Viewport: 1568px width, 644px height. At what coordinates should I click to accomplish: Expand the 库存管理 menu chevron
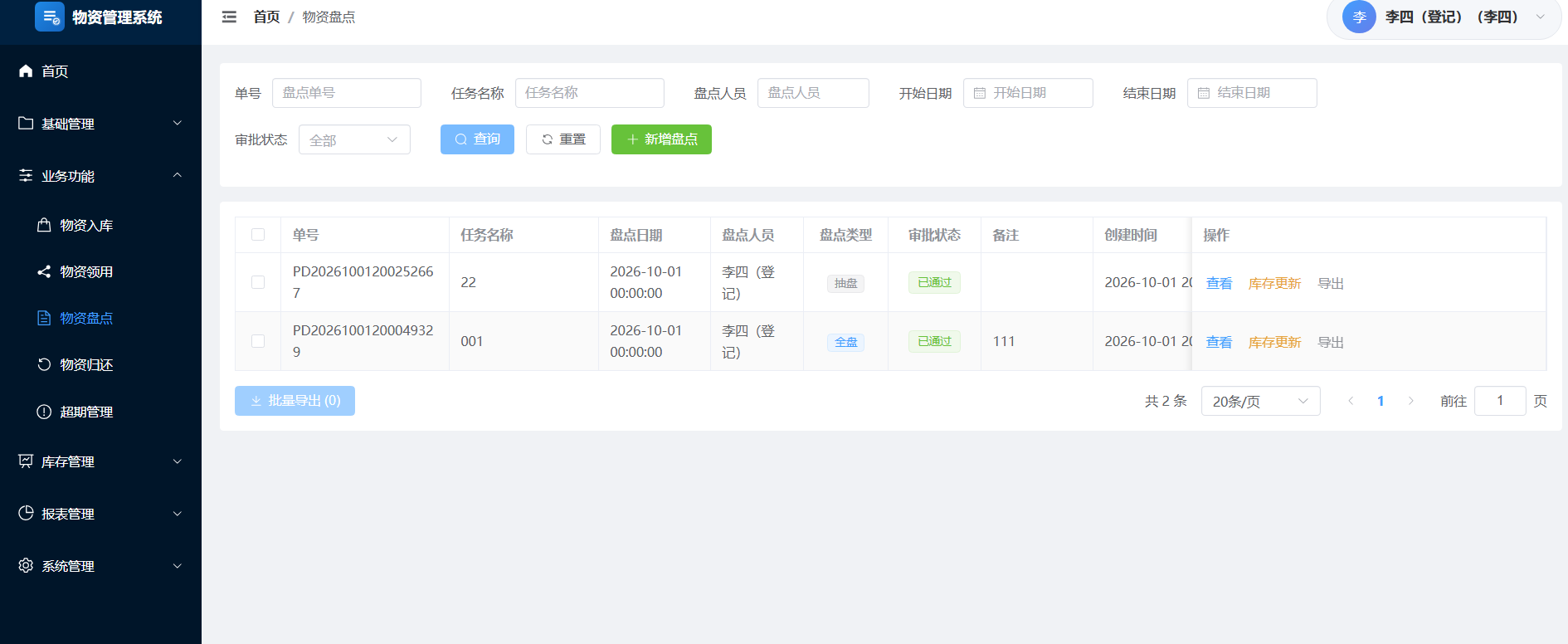click(x=177, y=461)
